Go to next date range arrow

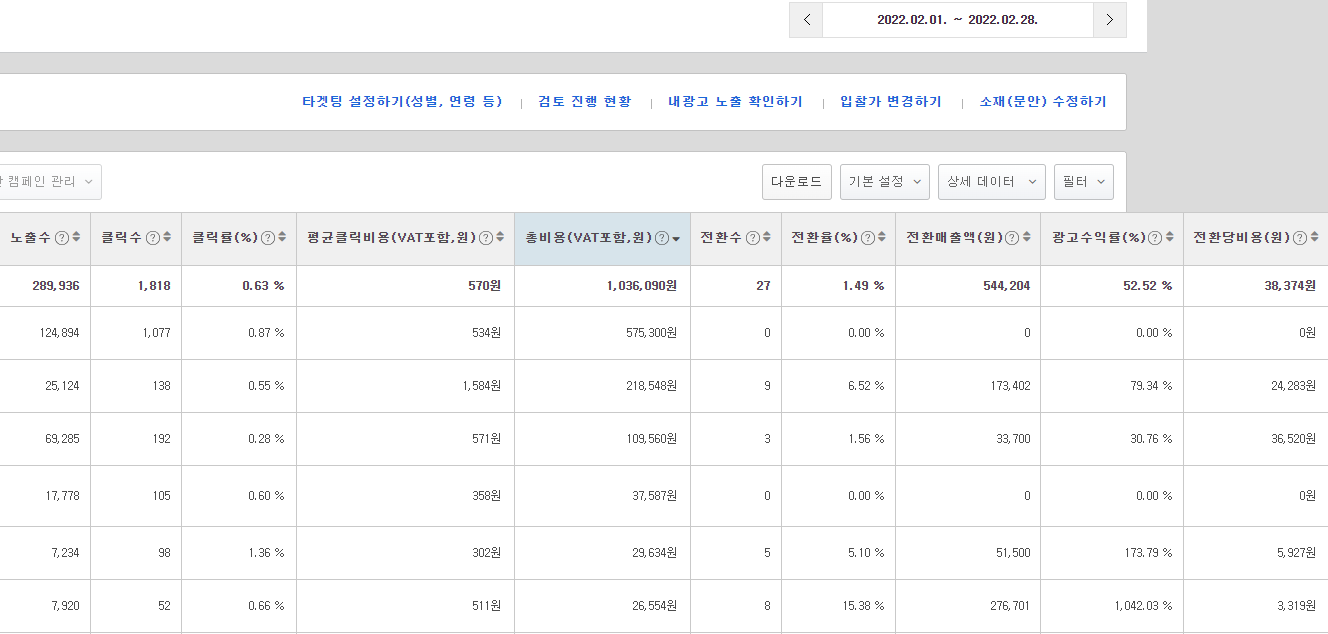point(1109,20)
